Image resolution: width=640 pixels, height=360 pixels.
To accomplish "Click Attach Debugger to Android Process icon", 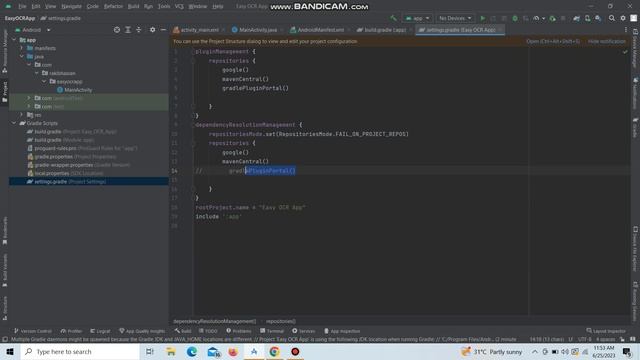I will click(552, 18).
